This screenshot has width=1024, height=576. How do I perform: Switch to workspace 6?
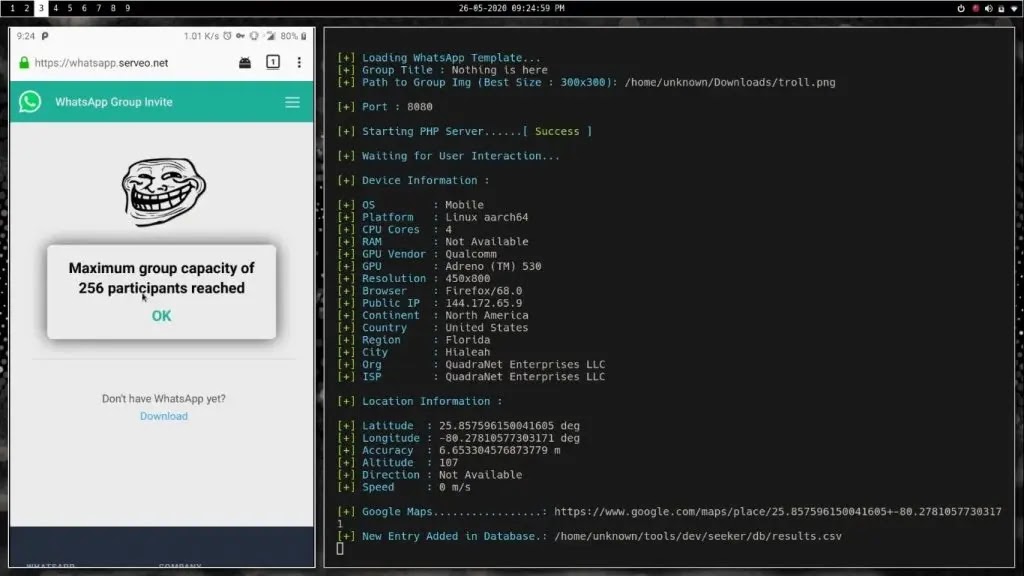[x=84, y=8]
